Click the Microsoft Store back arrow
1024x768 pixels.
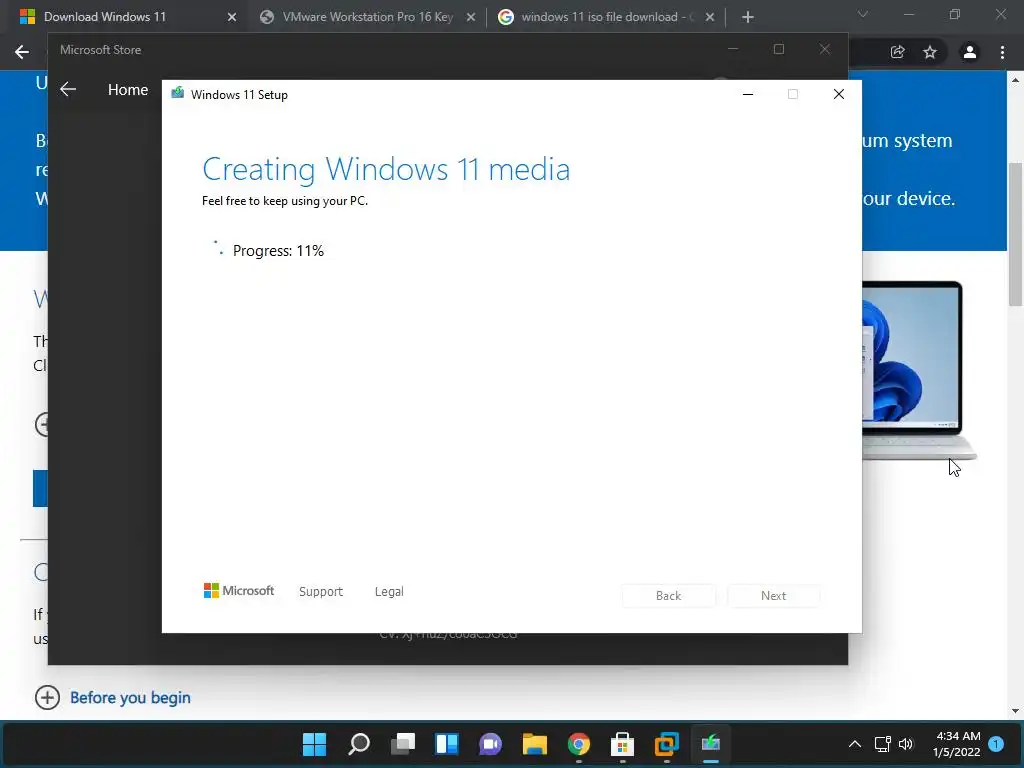(68, 89)
